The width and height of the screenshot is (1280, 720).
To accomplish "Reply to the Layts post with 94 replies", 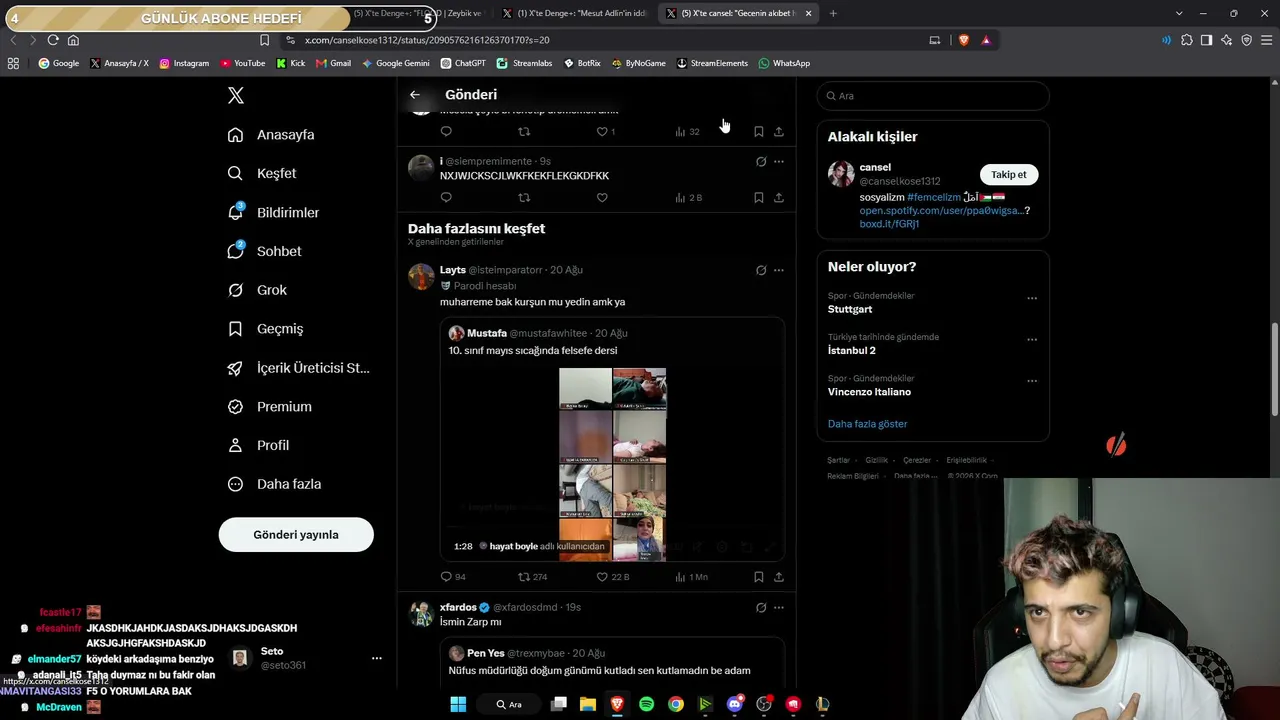I will click(x=453, y=577).
